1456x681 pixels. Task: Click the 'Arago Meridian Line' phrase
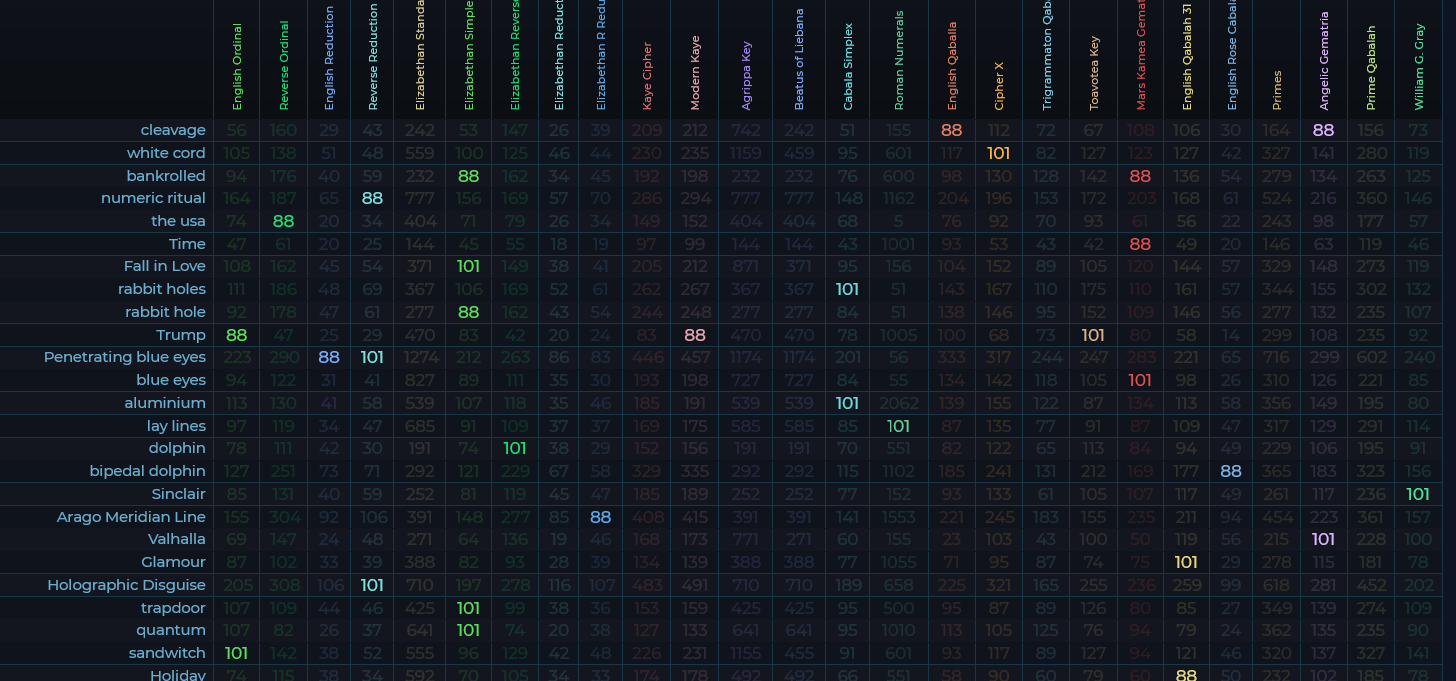click(131, 517)
